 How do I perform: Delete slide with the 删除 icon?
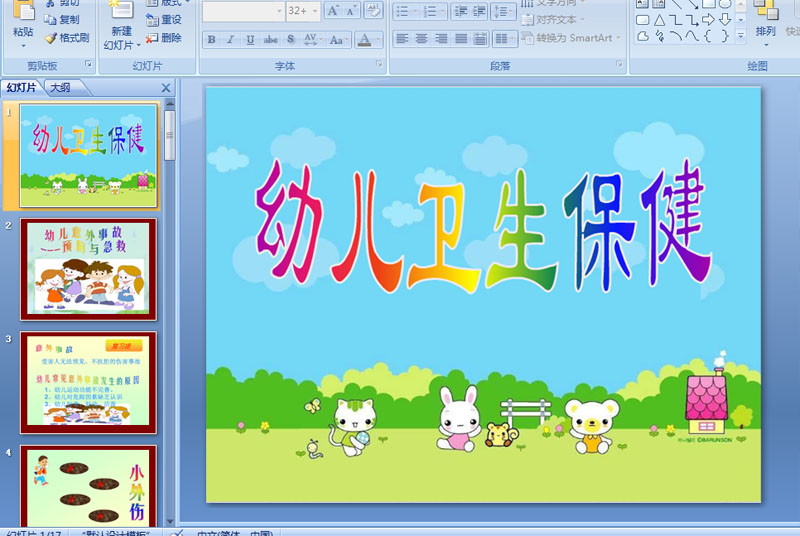[x=152, y=38]
